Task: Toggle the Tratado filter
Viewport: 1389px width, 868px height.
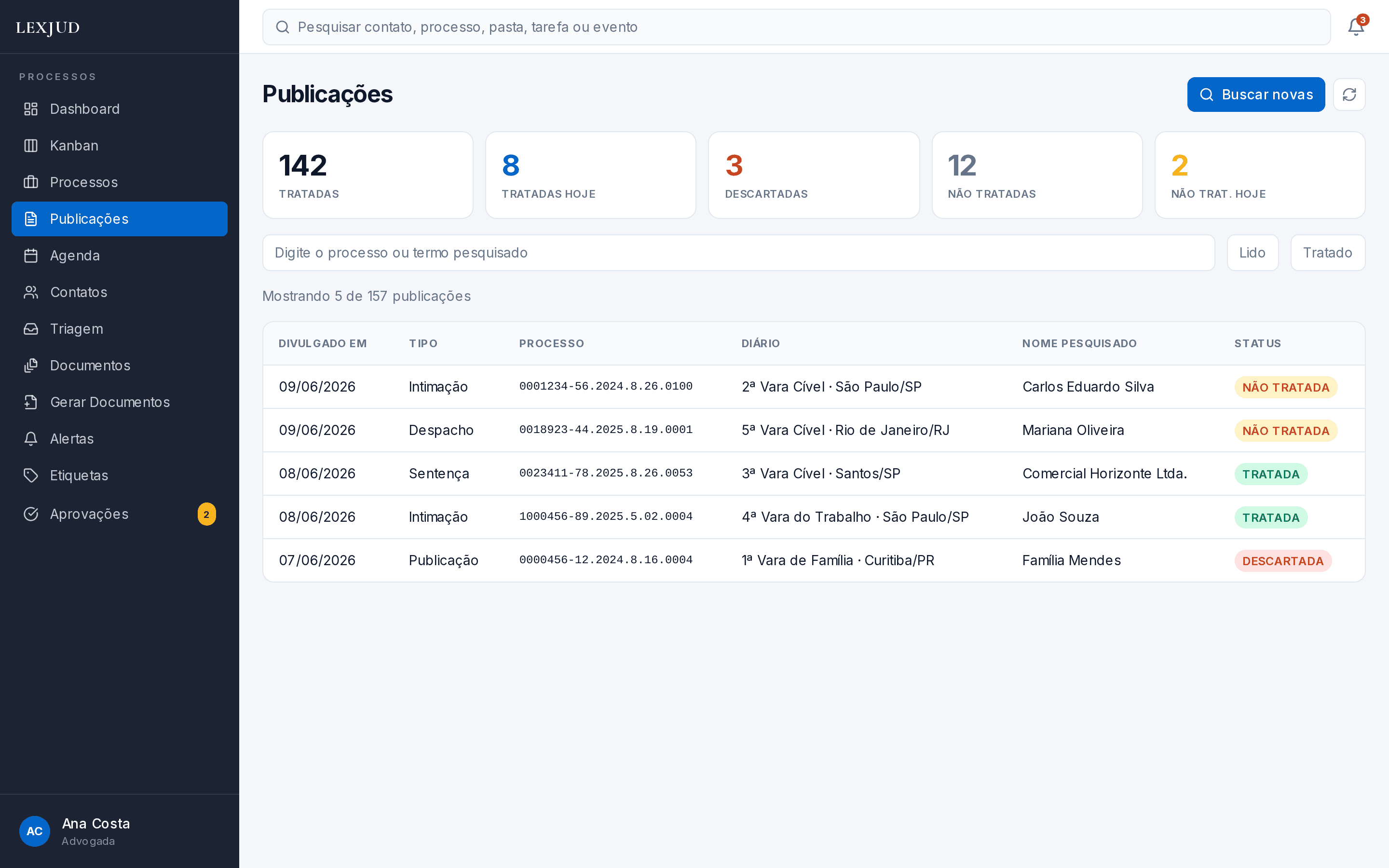Action: [1328, 253]
